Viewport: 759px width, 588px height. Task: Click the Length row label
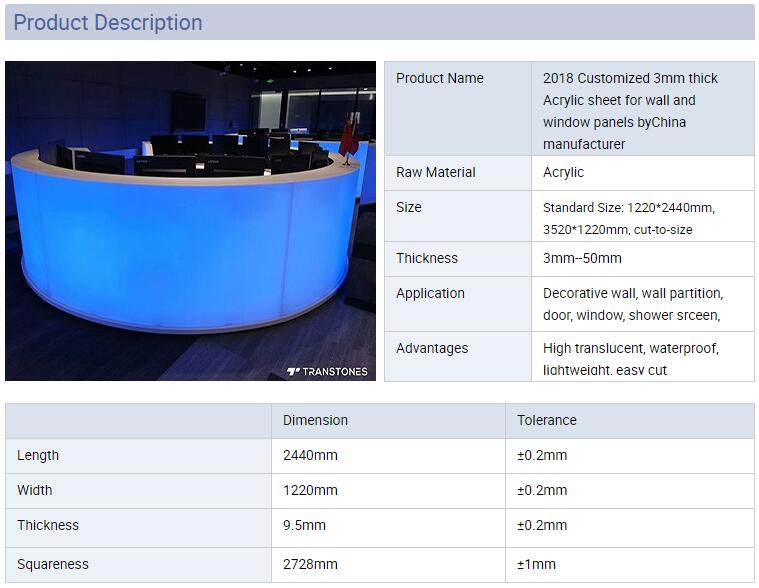(38, 455)
